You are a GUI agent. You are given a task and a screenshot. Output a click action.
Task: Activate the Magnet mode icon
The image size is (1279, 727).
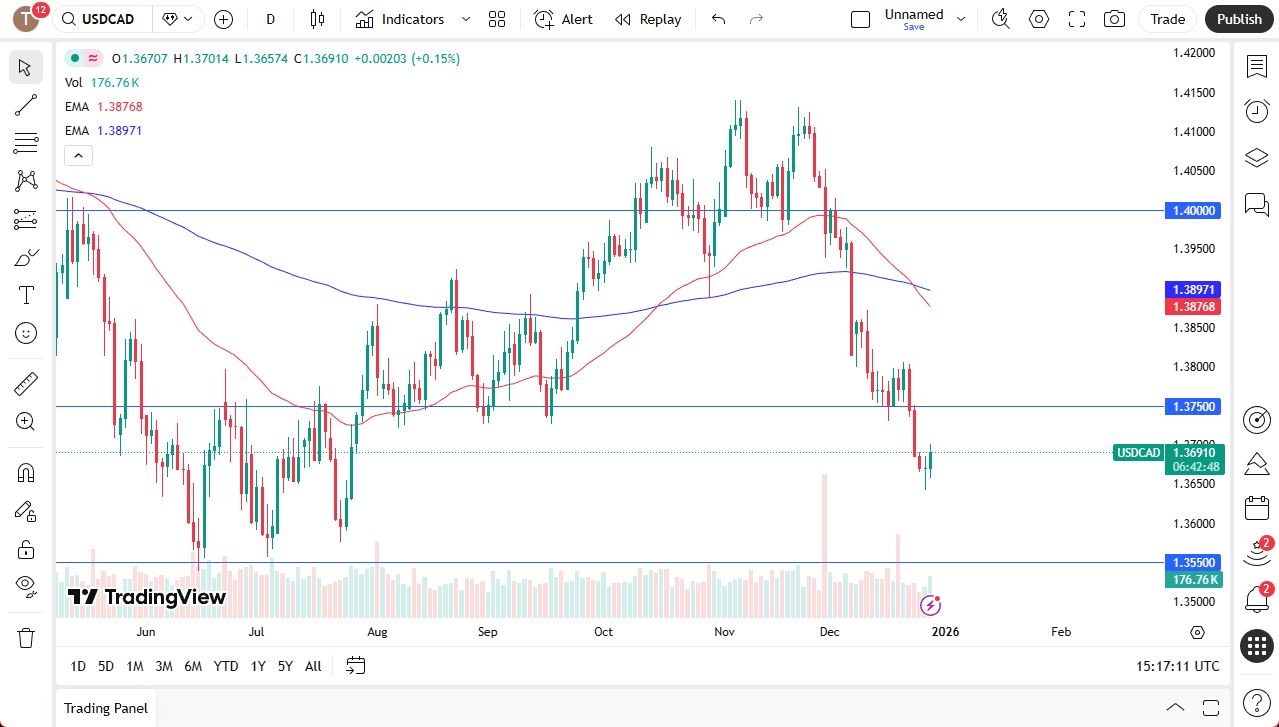26,472
